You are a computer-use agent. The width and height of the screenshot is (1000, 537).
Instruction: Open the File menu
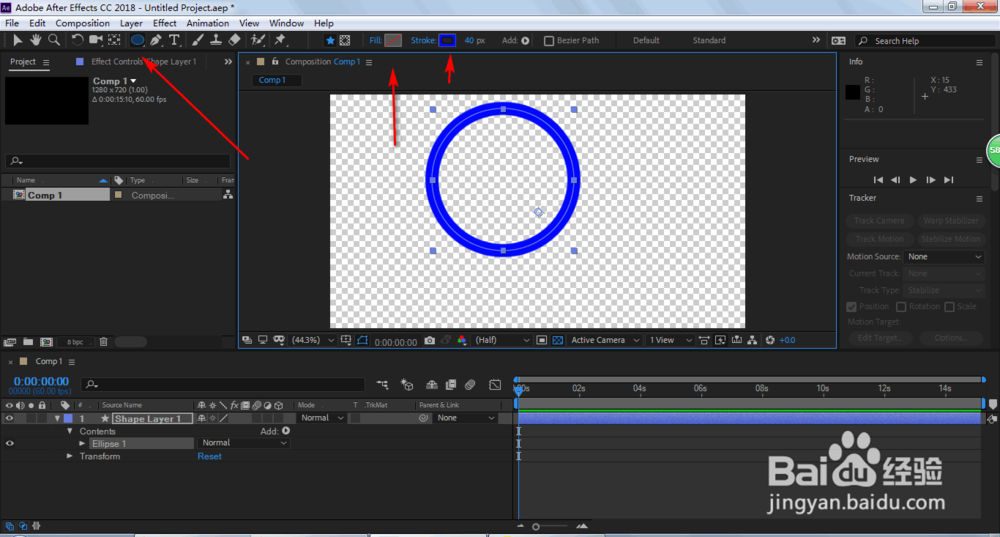tap(12, 23)
